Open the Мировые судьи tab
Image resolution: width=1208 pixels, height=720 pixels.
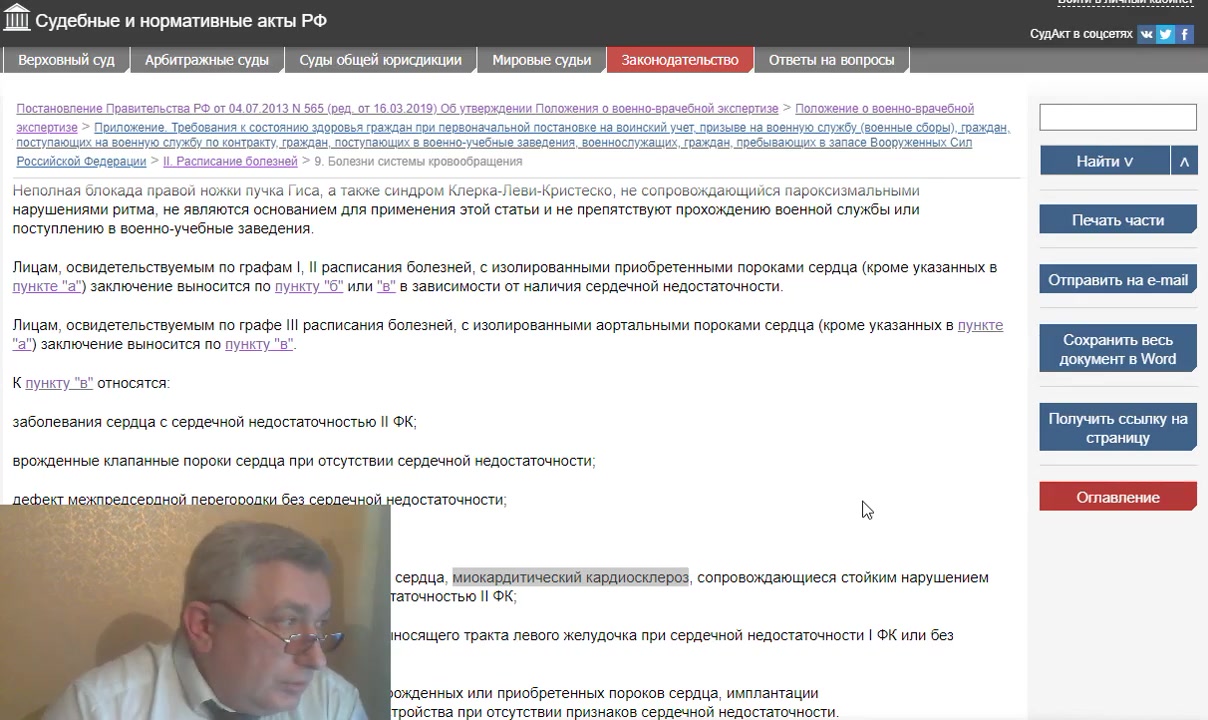(x=541, y=60)
